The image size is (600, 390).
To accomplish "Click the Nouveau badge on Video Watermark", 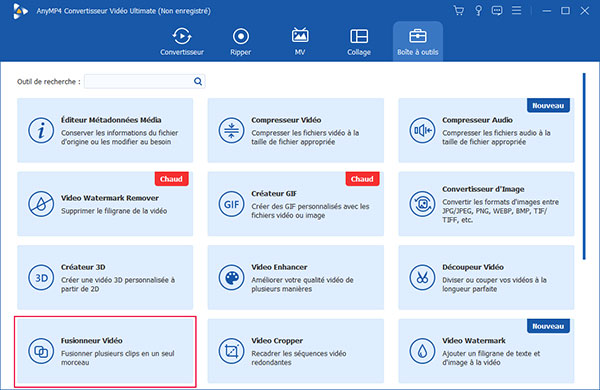I will pyautogui.click(x=548, y=326).
